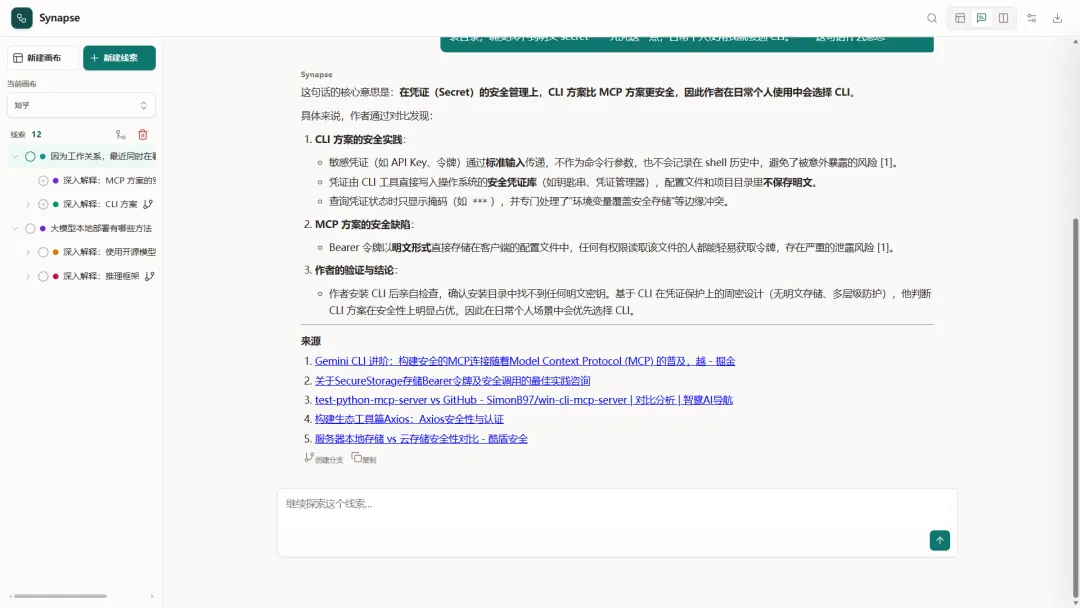Click the red trash delete icon
This screenshot has width=1080, height=608.
(x=143, y=135)
